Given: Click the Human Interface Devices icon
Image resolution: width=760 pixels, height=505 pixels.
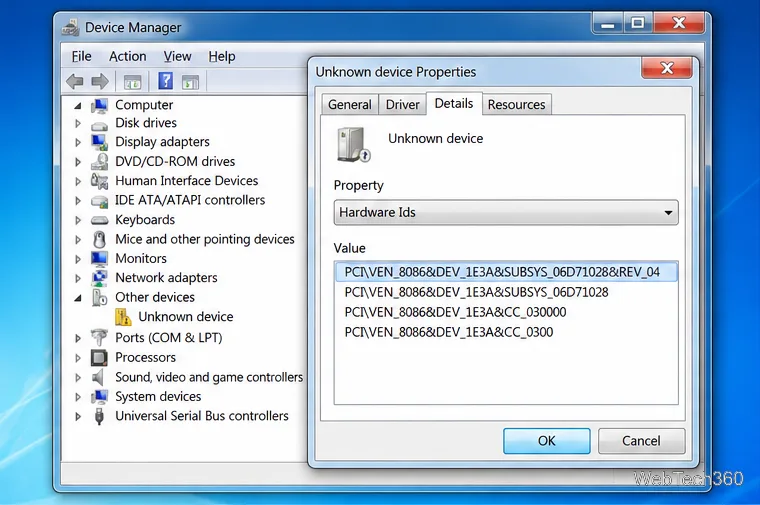Looking at the screenshot, I should (x=100, y=181).
